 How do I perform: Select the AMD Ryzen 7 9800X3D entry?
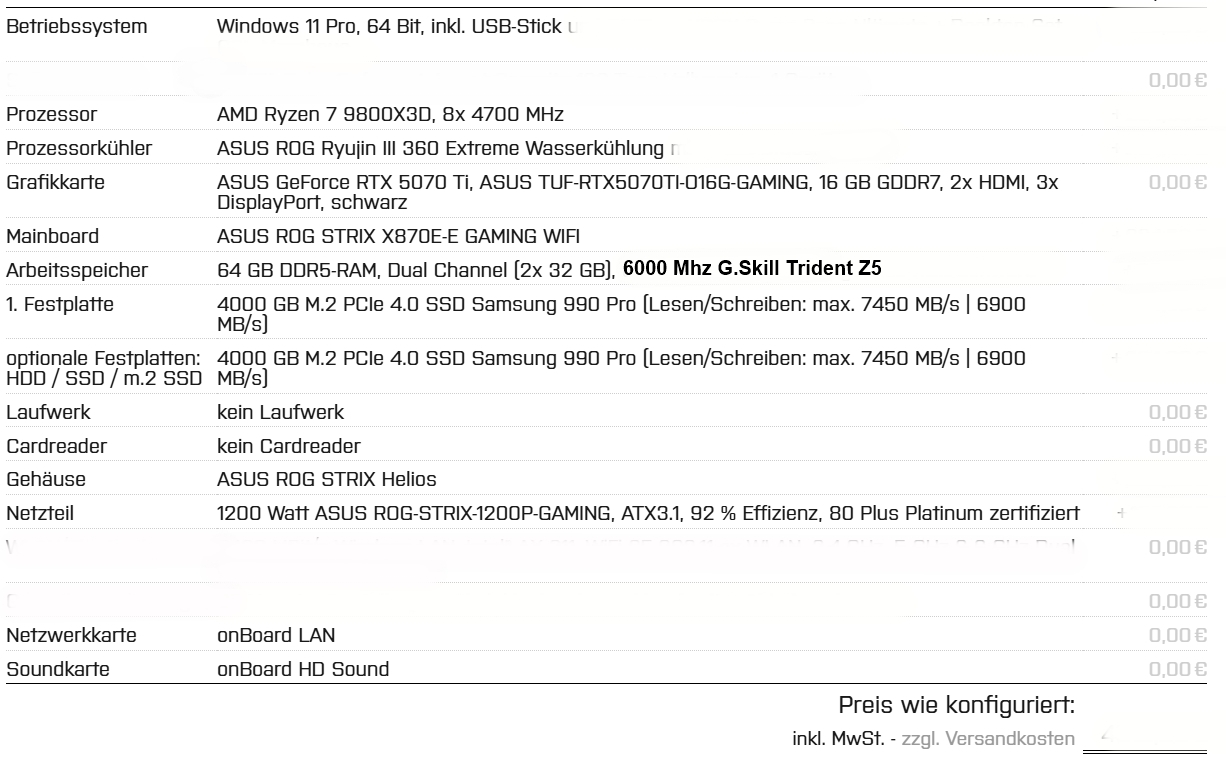click(x=397, y=115)
